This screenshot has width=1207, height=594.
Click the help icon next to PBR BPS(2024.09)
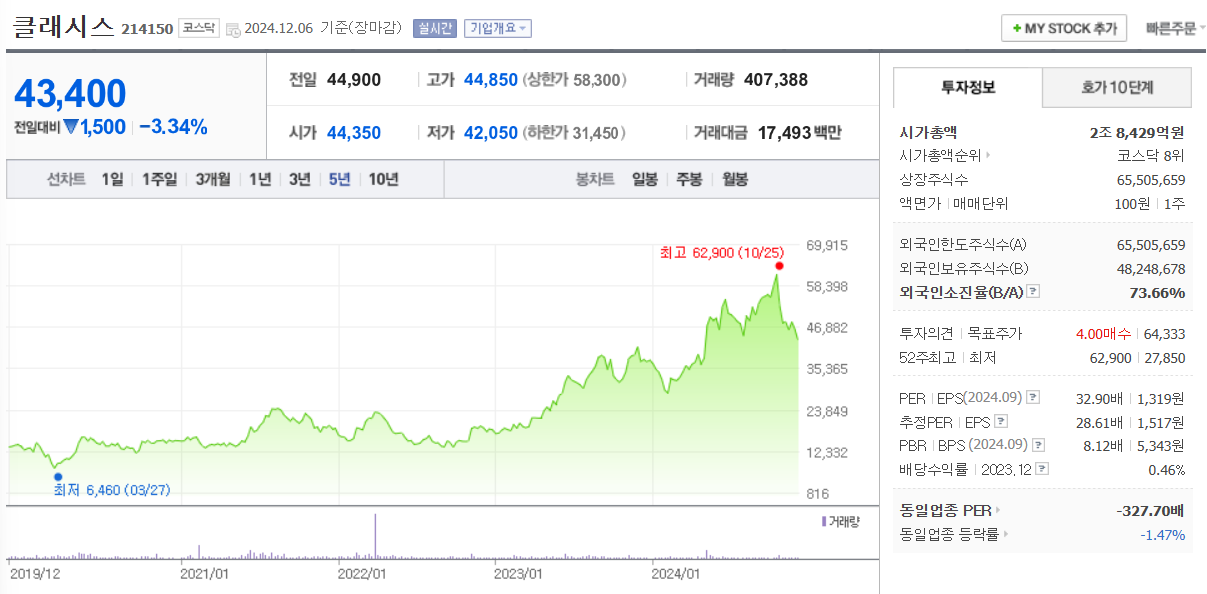(x=1039, y=445)
